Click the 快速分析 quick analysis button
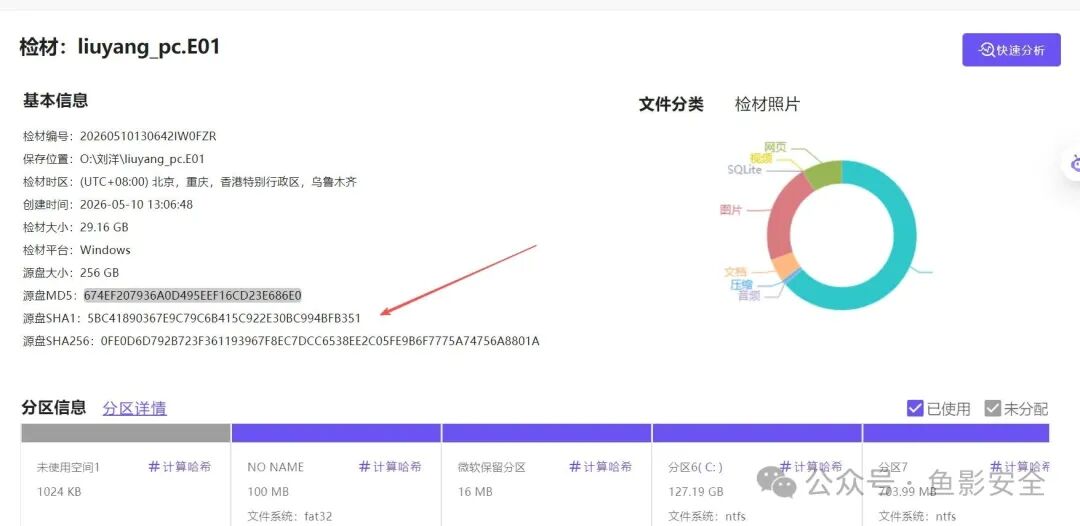The image size is (1080, 526). tap(1011, 50)
